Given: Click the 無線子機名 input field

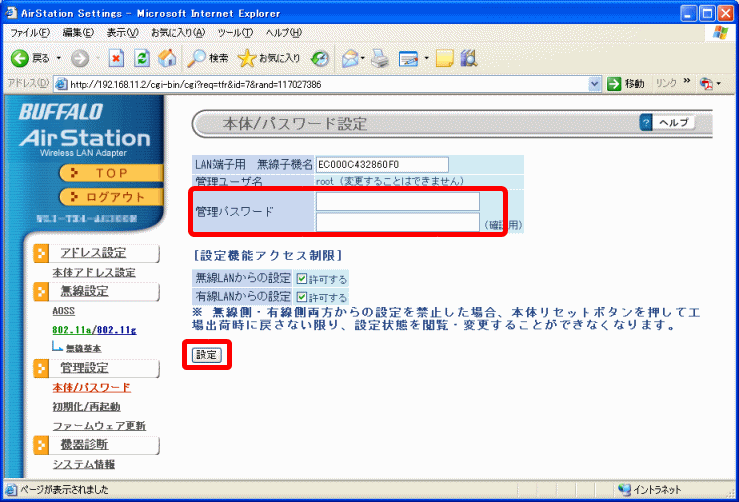Looking at the screenshot, I should [x=382, y=165].
